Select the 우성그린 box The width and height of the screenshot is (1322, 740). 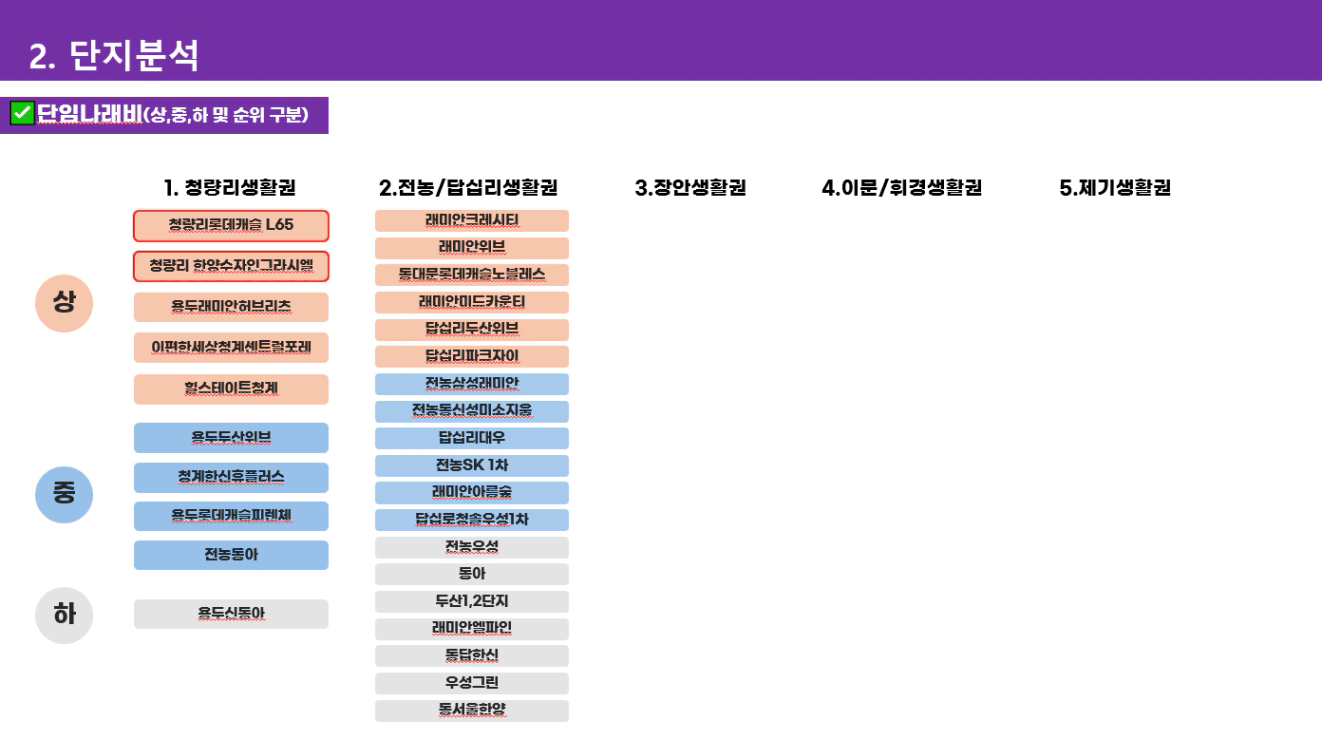pyautogui.click(x=472, y=684)
